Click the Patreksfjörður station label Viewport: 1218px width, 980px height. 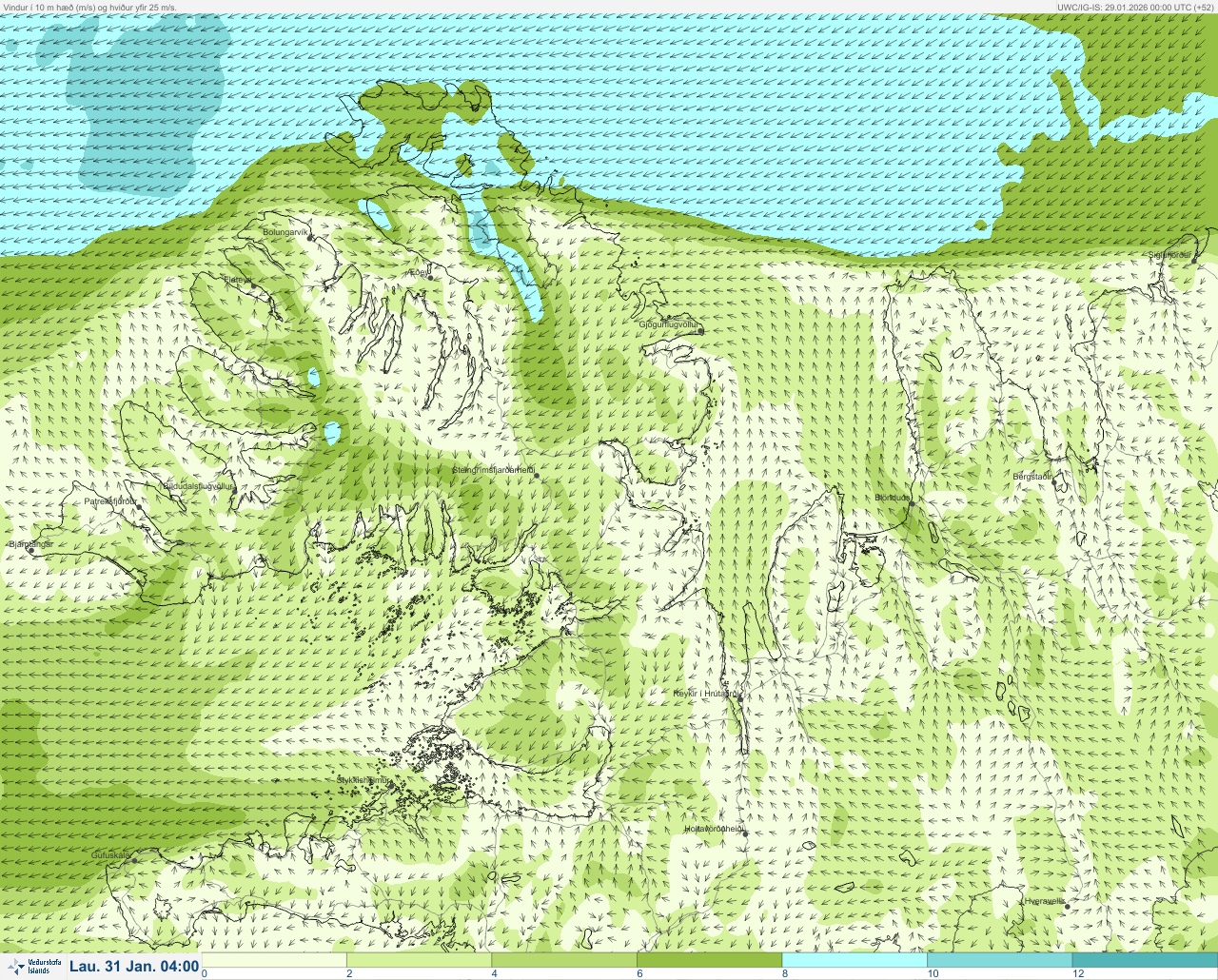click(x=110, y=500)
